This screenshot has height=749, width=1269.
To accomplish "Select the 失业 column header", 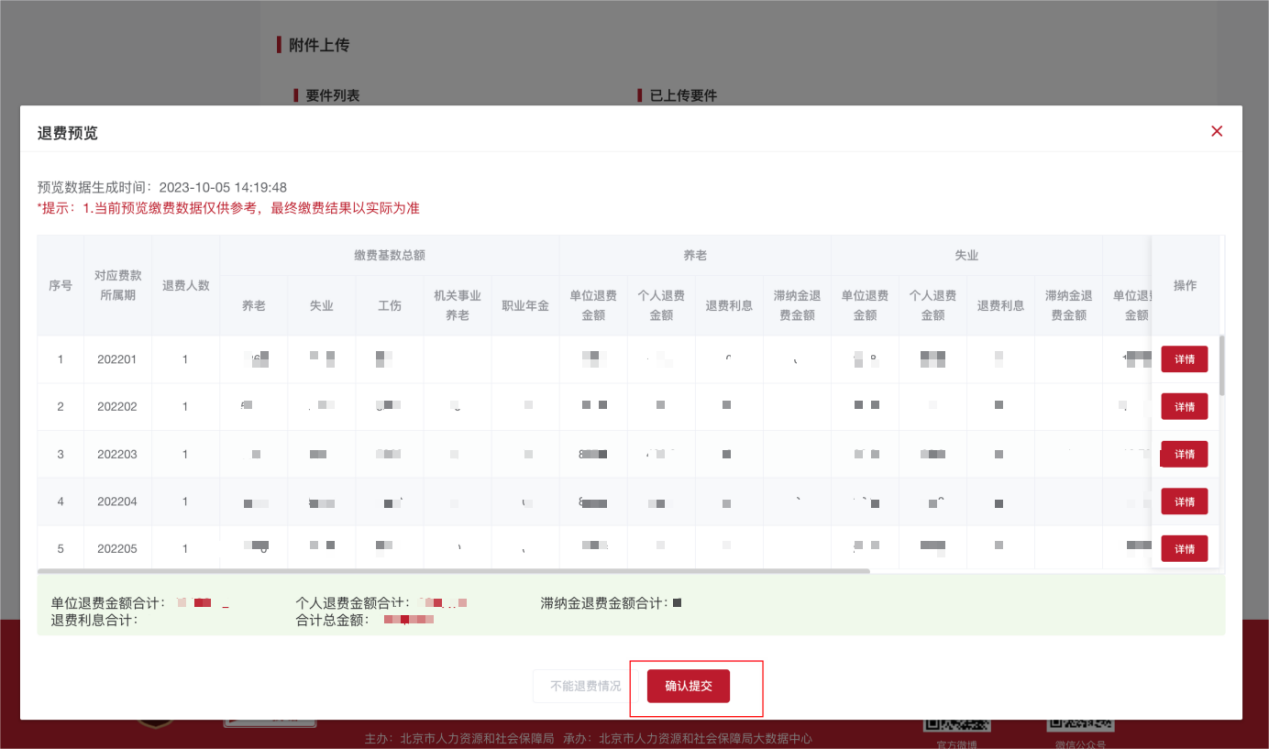I will point(321,305).
